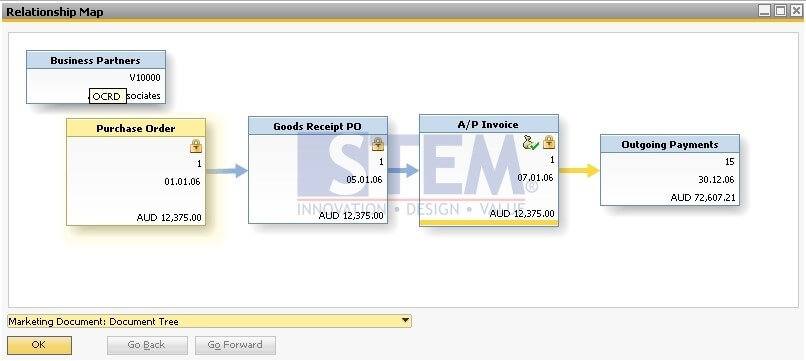Click amount AUD 72,607.21 in Outgoing Payments
Viewport: 806px width, 361px height.
click(703, 197)
